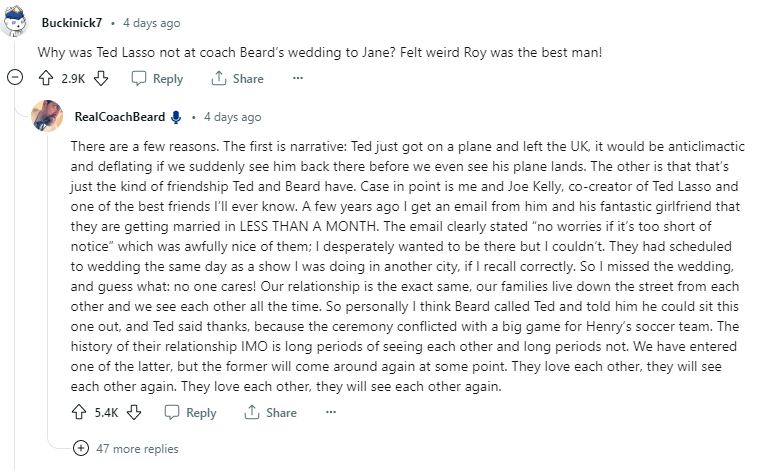Open RealCoachBeard username link
The image size is (766, 470).
121,117
